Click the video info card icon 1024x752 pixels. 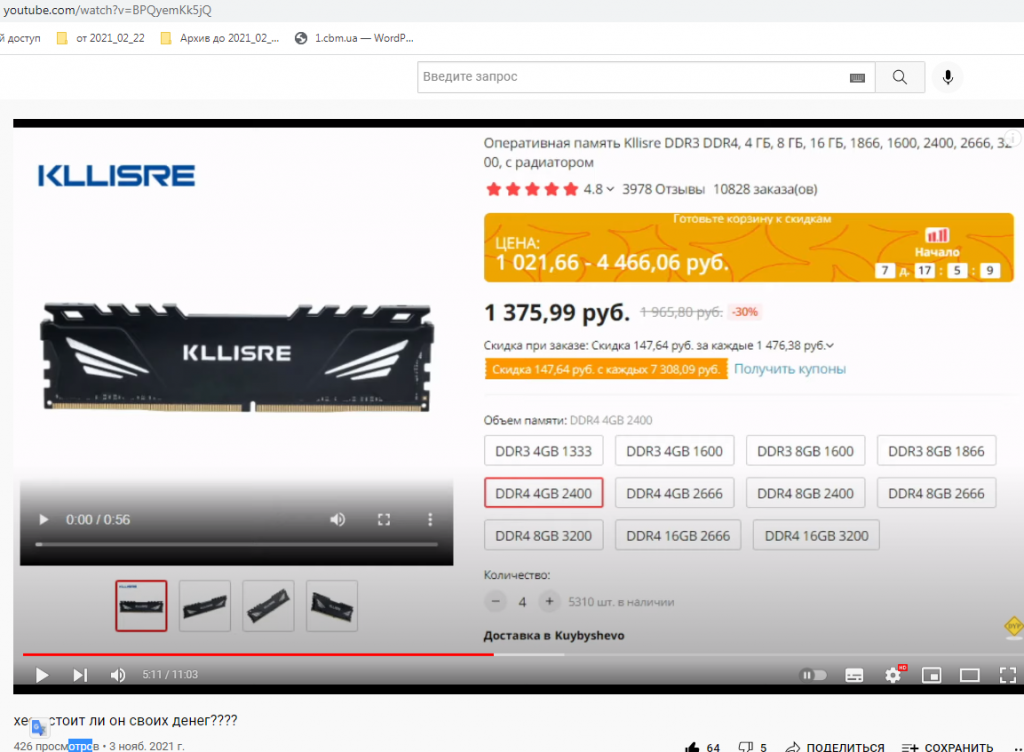tap(1012, 138)
